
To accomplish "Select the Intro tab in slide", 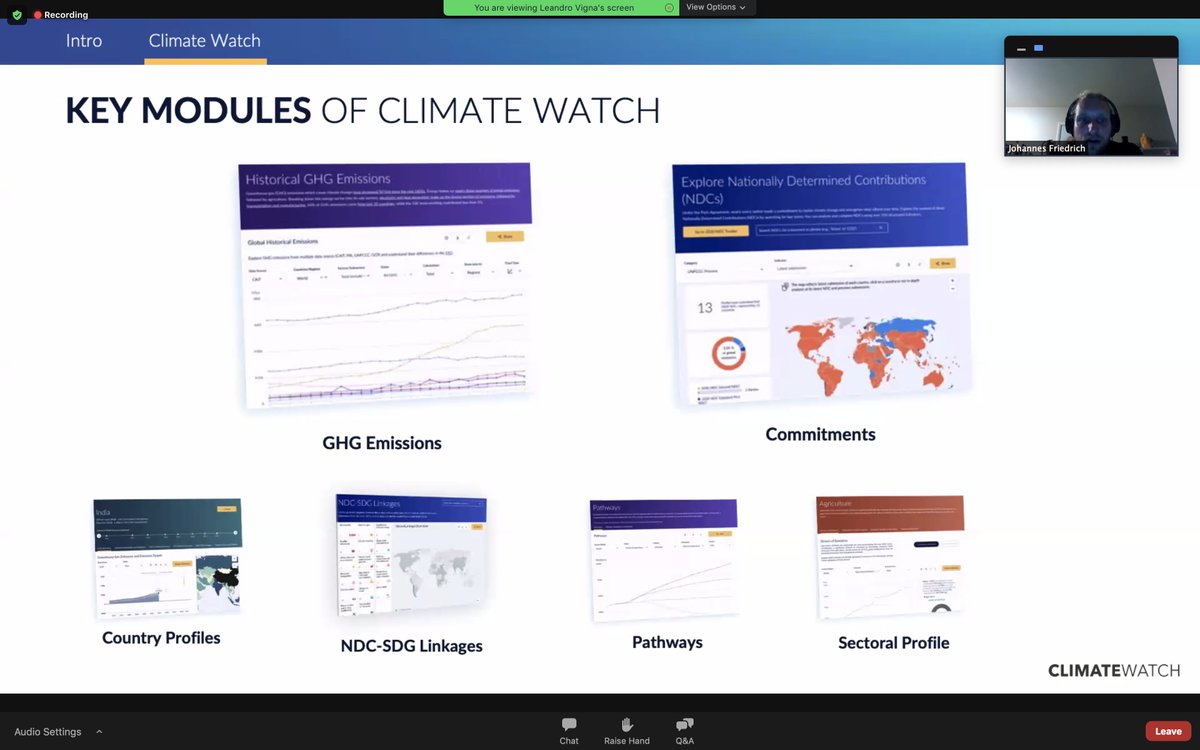I will click(84, 41).
